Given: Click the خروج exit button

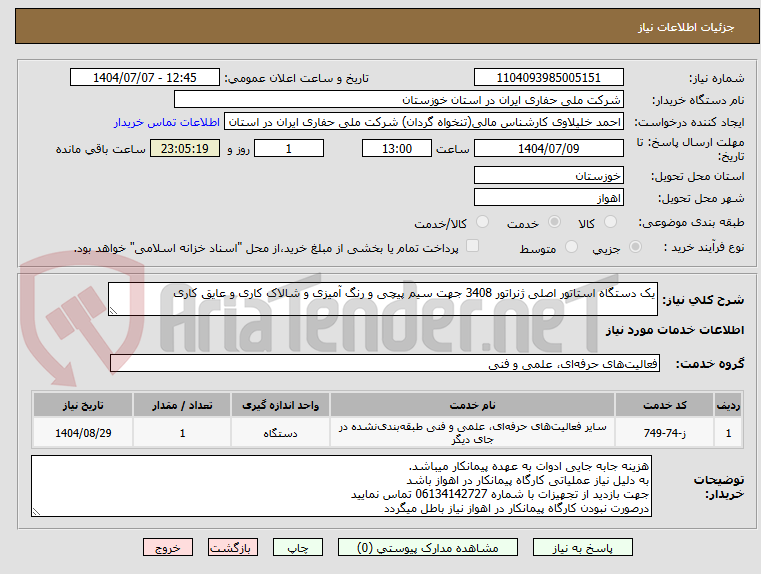Looking at the screenshot, I should click(x=167, y=548).
